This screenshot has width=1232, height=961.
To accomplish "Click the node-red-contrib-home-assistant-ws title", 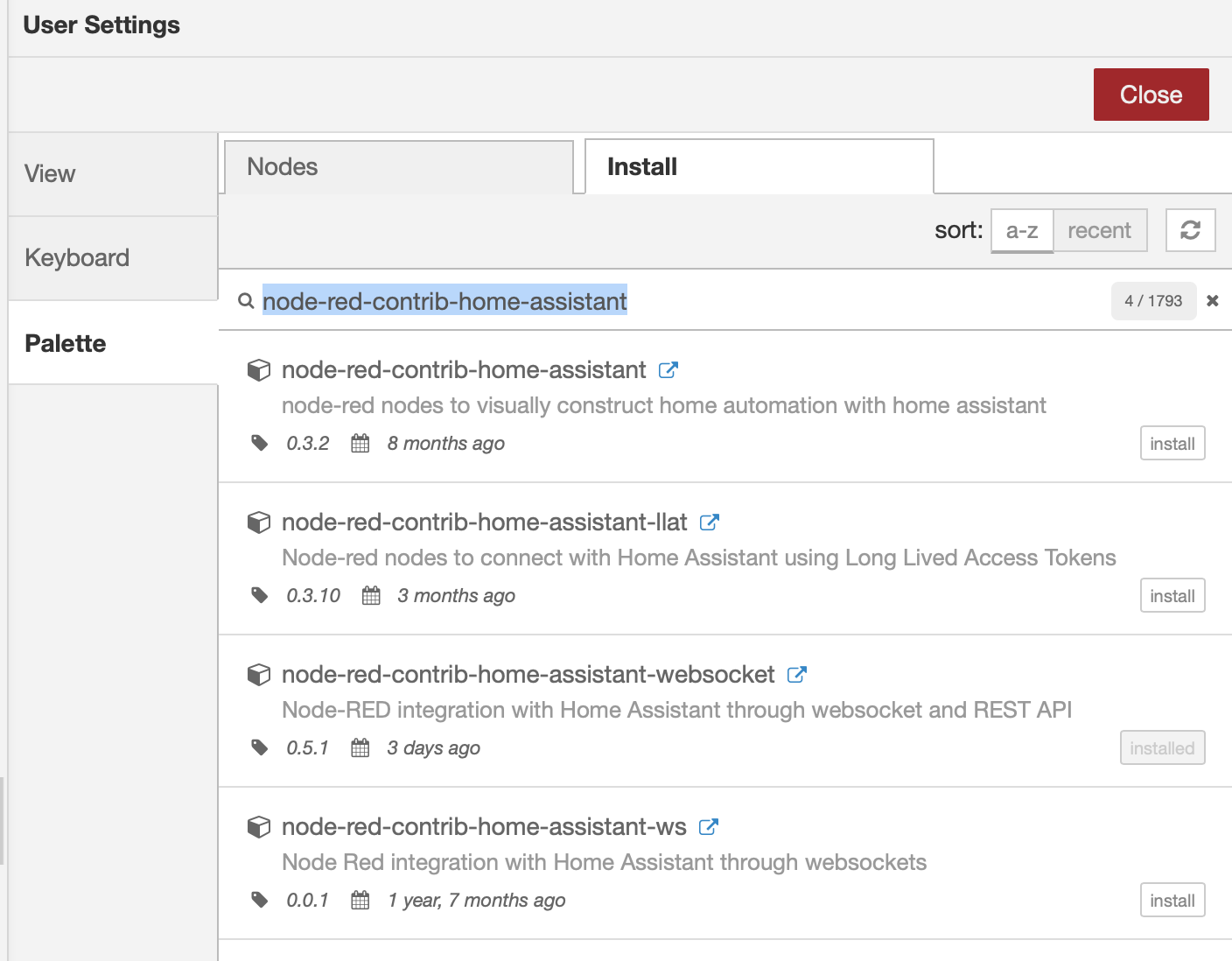I will click(484, 827).
